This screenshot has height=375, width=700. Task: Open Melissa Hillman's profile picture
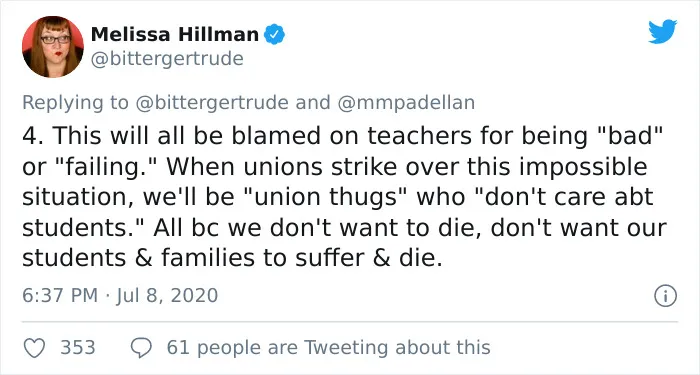click(x=53, y=47)
